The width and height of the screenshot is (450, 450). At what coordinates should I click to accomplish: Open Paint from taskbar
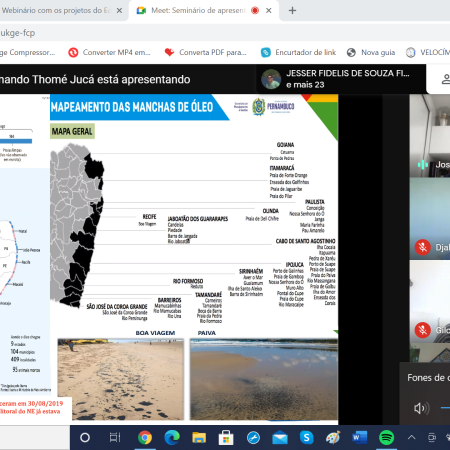coord(333,437)
